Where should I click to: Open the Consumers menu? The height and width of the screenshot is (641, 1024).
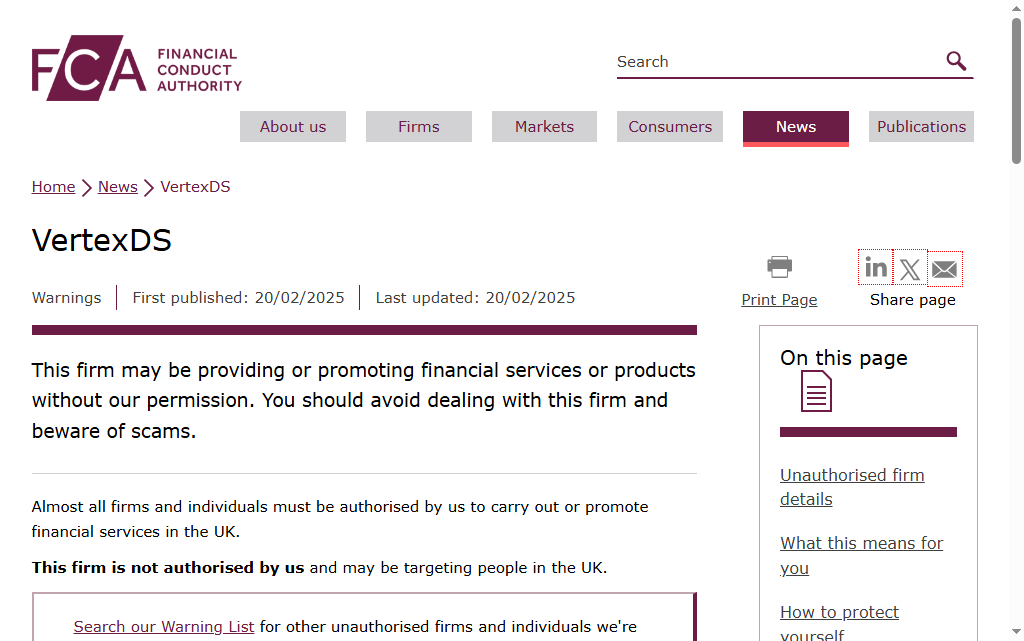tap(670, 127)
